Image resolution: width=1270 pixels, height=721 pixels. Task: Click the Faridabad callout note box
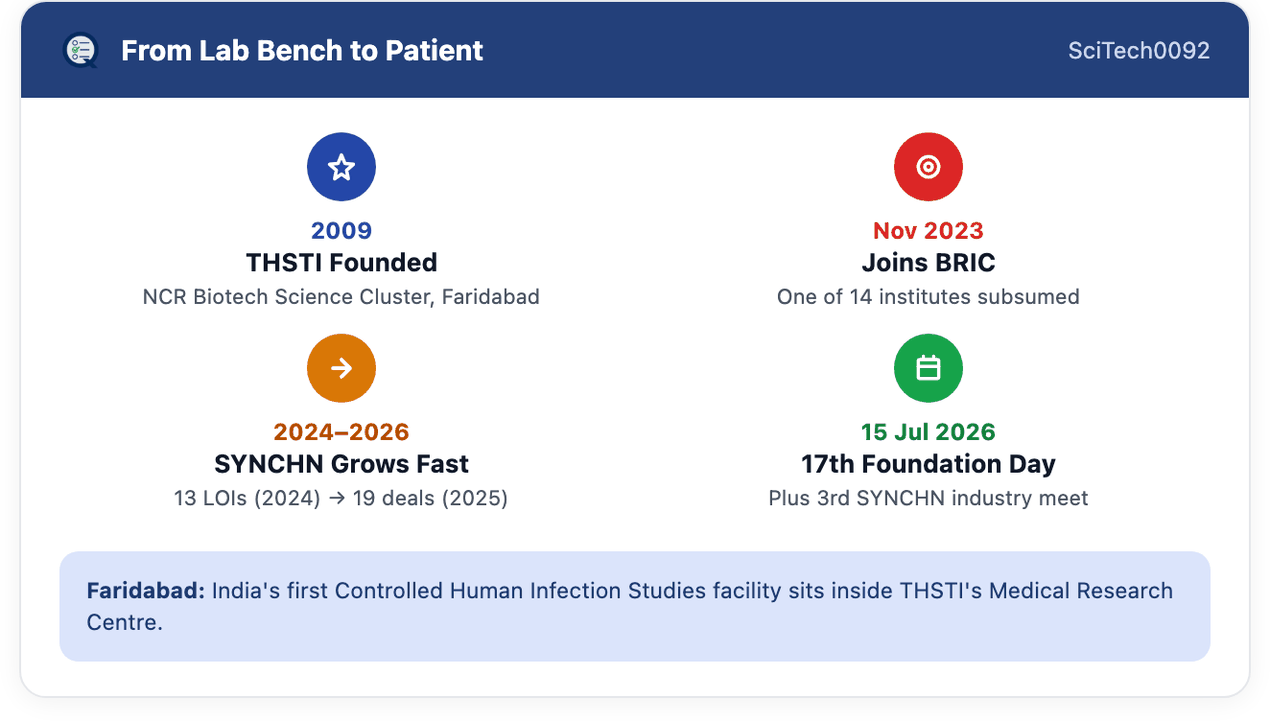[635, 606]
